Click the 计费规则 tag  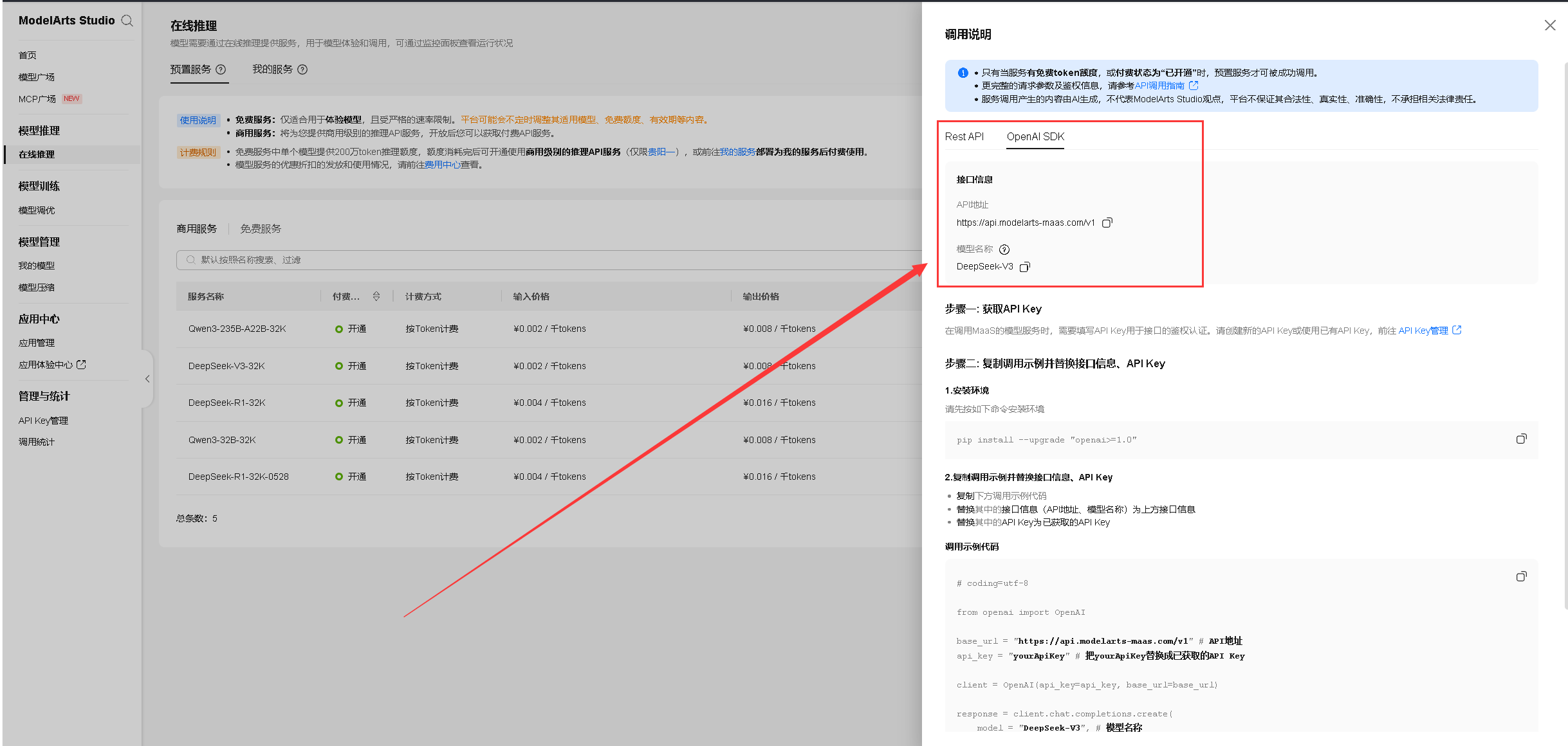[198, 152]
